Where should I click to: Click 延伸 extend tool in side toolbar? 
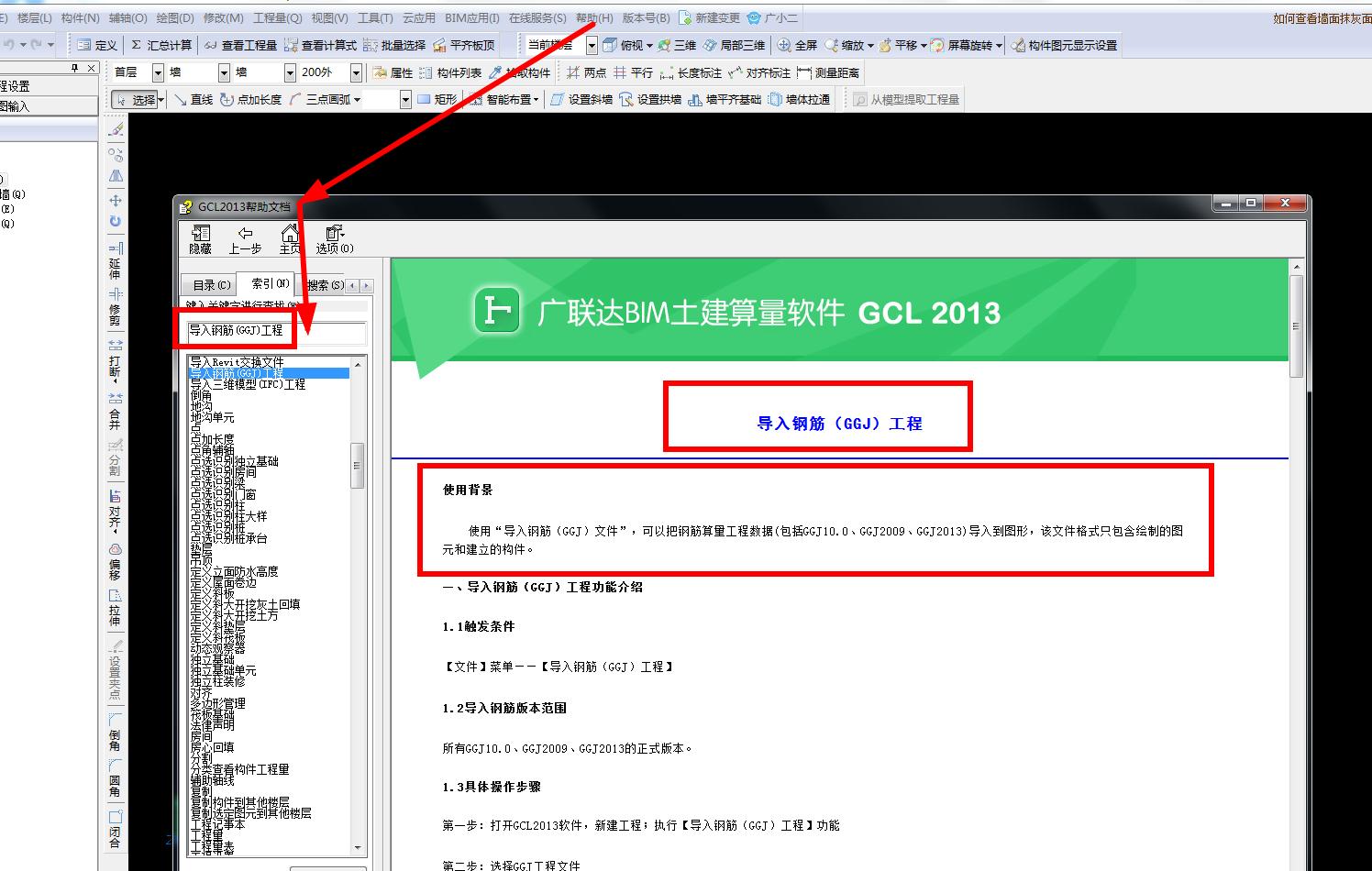click(x=115, y=260)
